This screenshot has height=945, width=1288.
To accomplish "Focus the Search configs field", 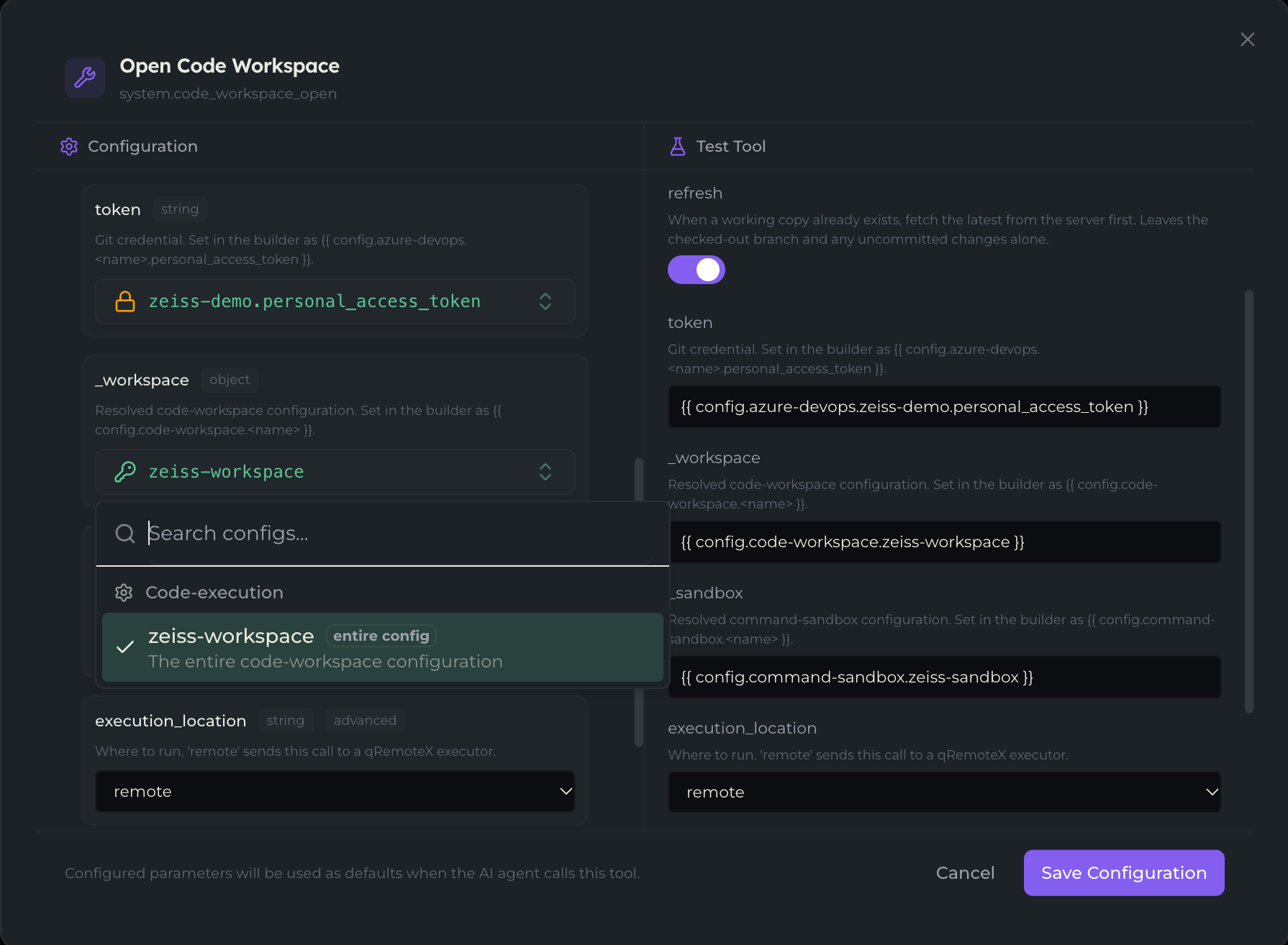I will (383, 534).
